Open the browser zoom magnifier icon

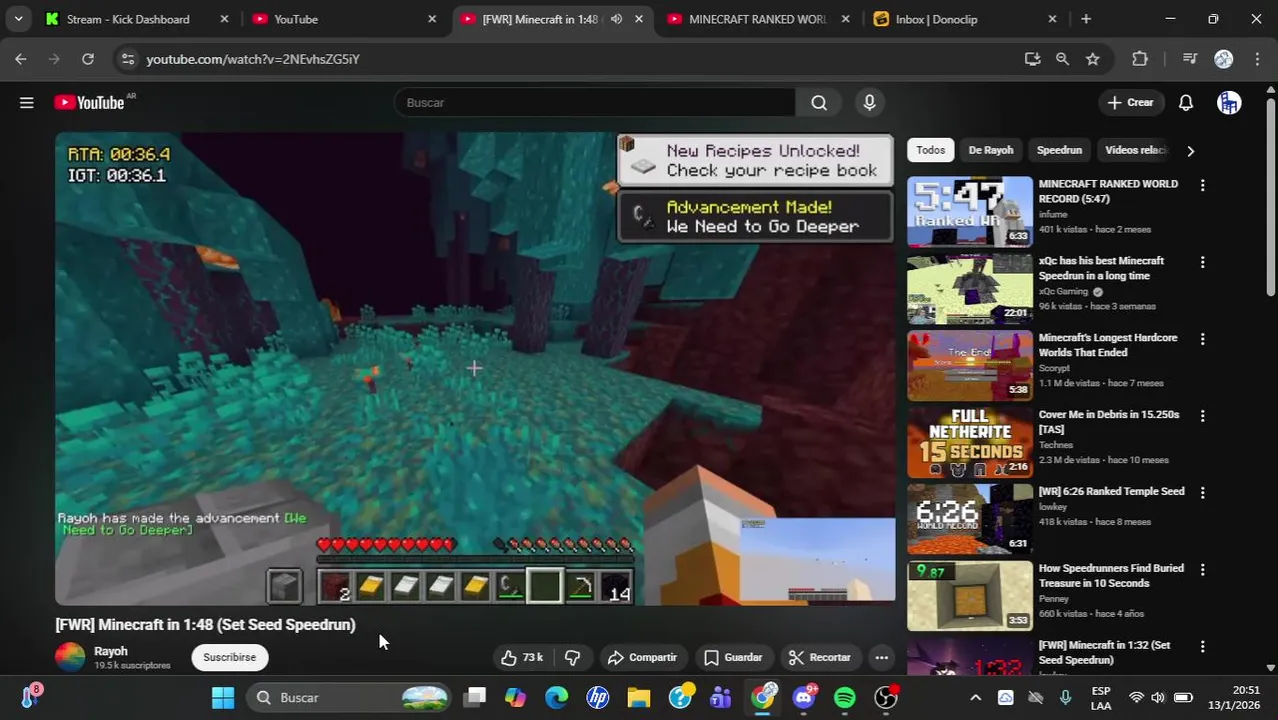point(1062,59)
